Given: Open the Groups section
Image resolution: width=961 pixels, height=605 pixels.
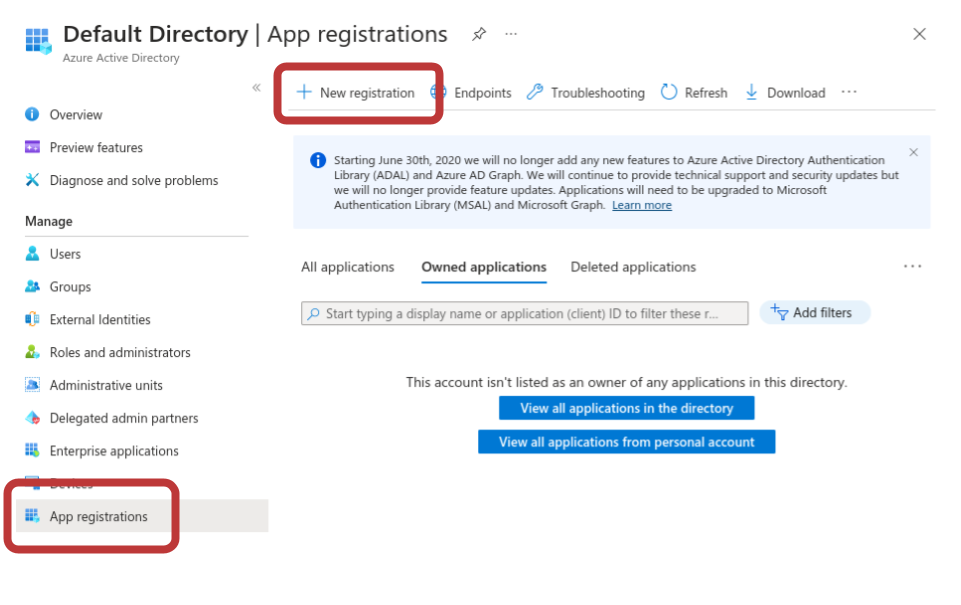Looking at the screenshot, I should (x=72, y=286).
